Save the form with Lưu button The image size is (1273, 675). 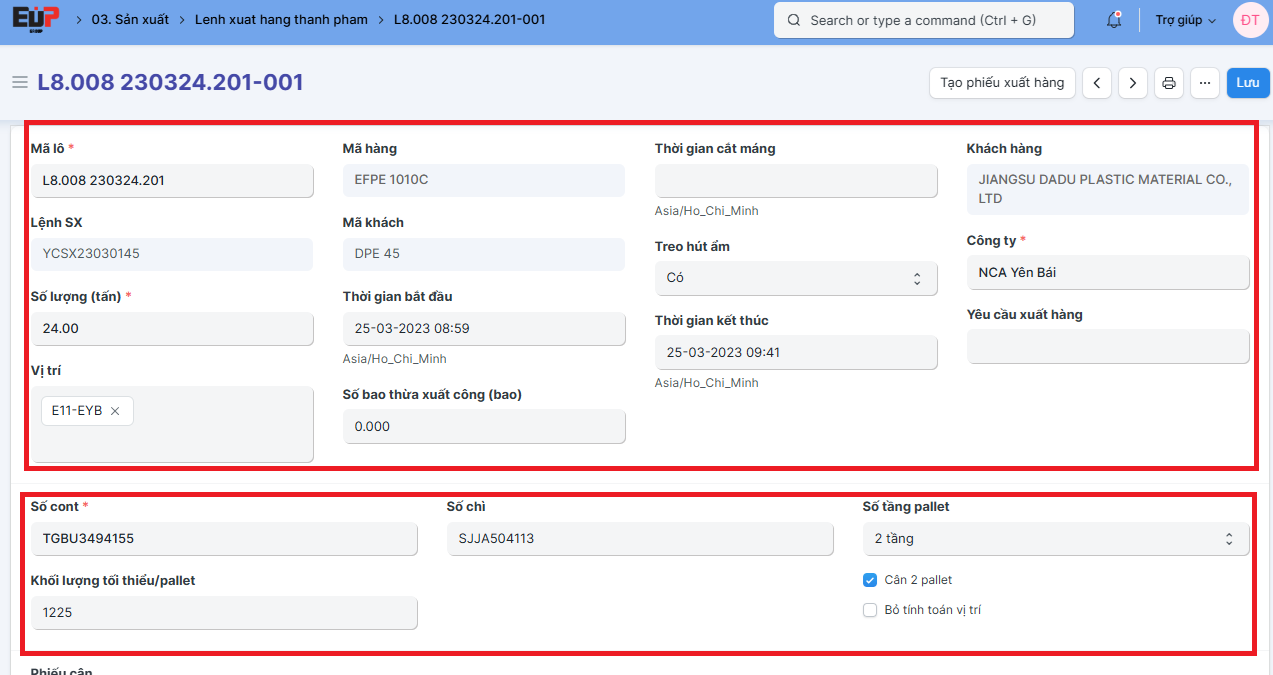[x=1247, y=83]
